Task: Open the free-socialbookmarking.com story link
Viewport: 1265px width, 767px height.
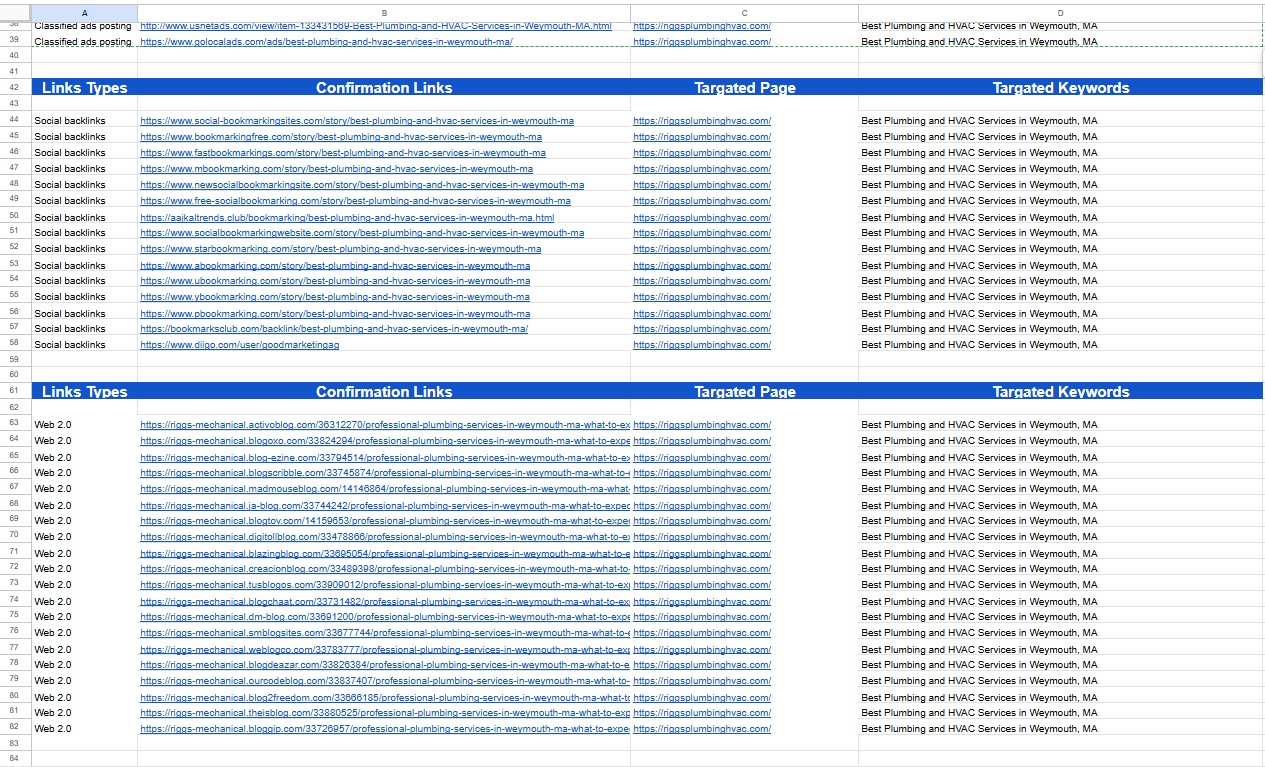Action: pyautogui.click(x=355, y=201)
